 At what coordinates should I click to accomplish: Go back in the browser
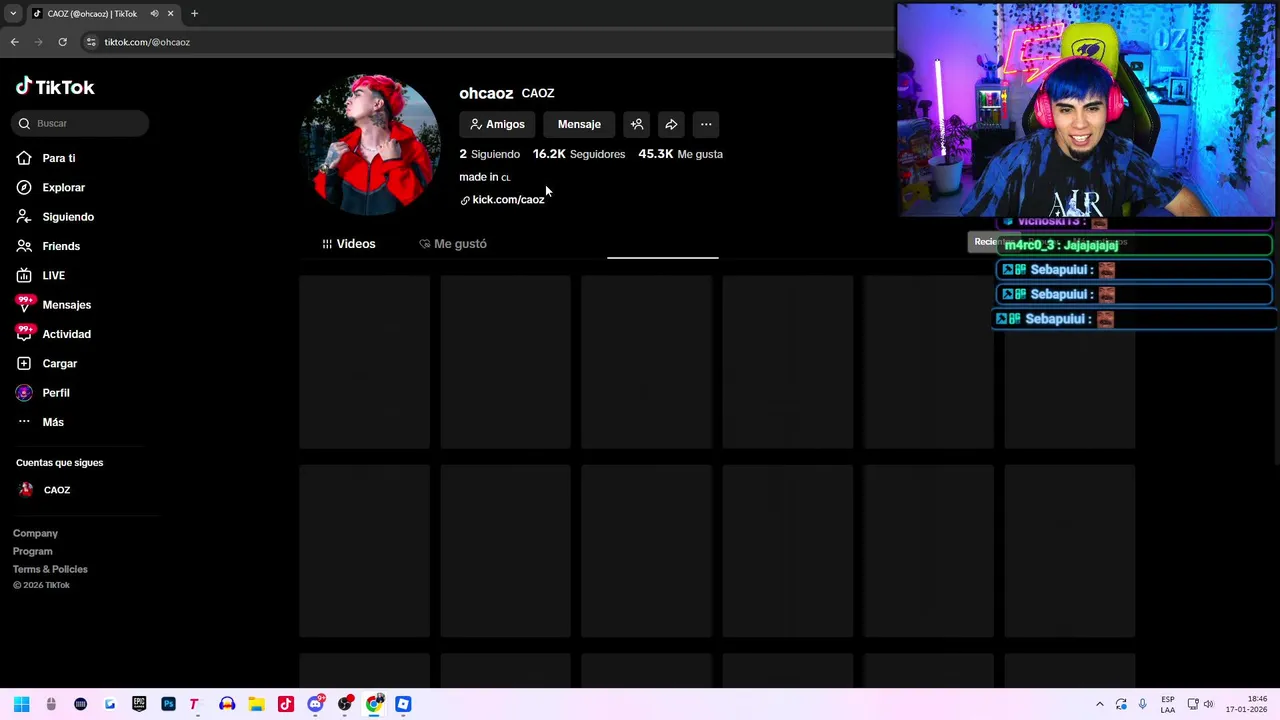[x=15, y=42]
